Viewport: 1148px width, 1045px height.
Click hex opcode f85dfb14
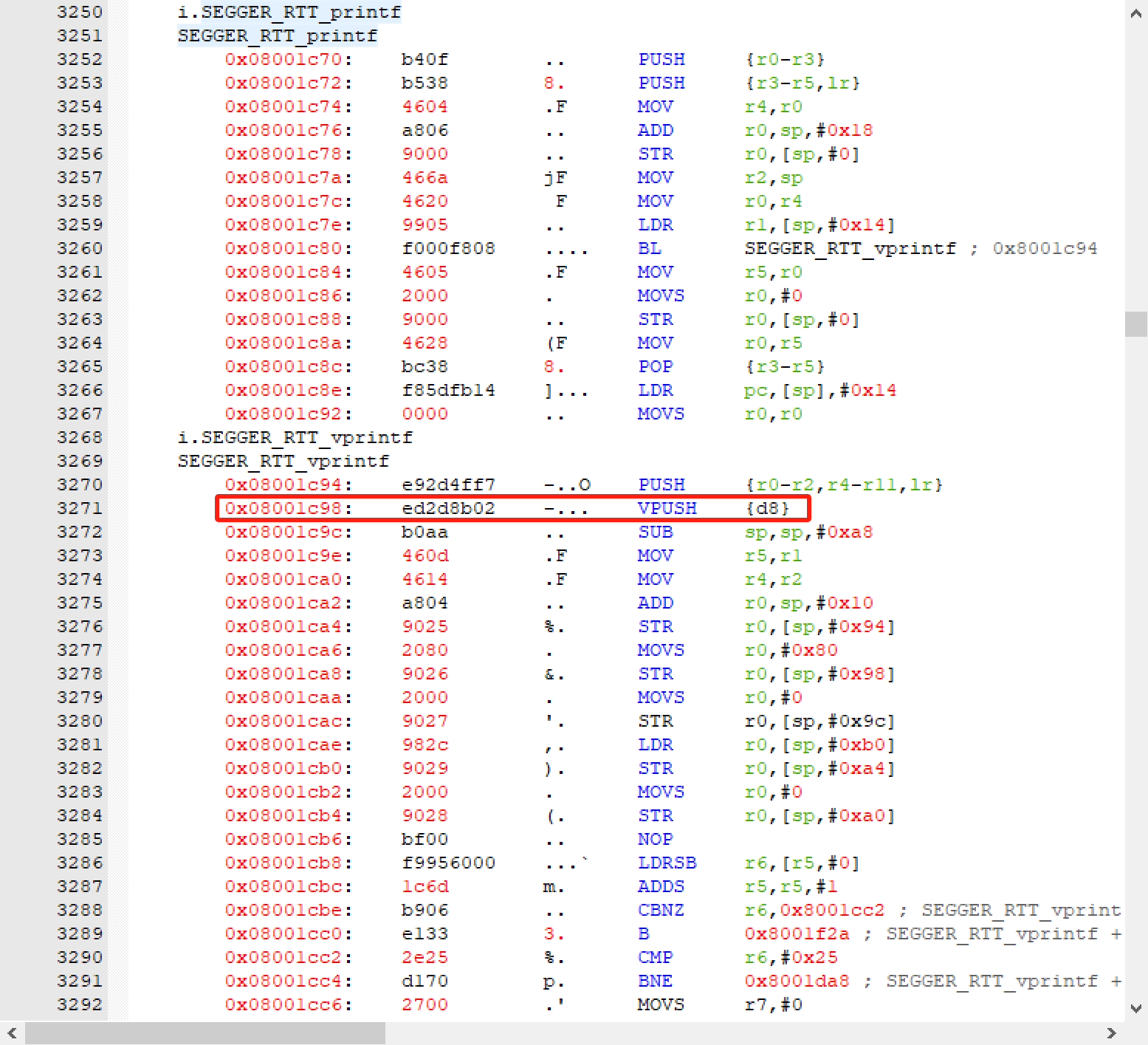pyautogui.click(x=448, y=391)
